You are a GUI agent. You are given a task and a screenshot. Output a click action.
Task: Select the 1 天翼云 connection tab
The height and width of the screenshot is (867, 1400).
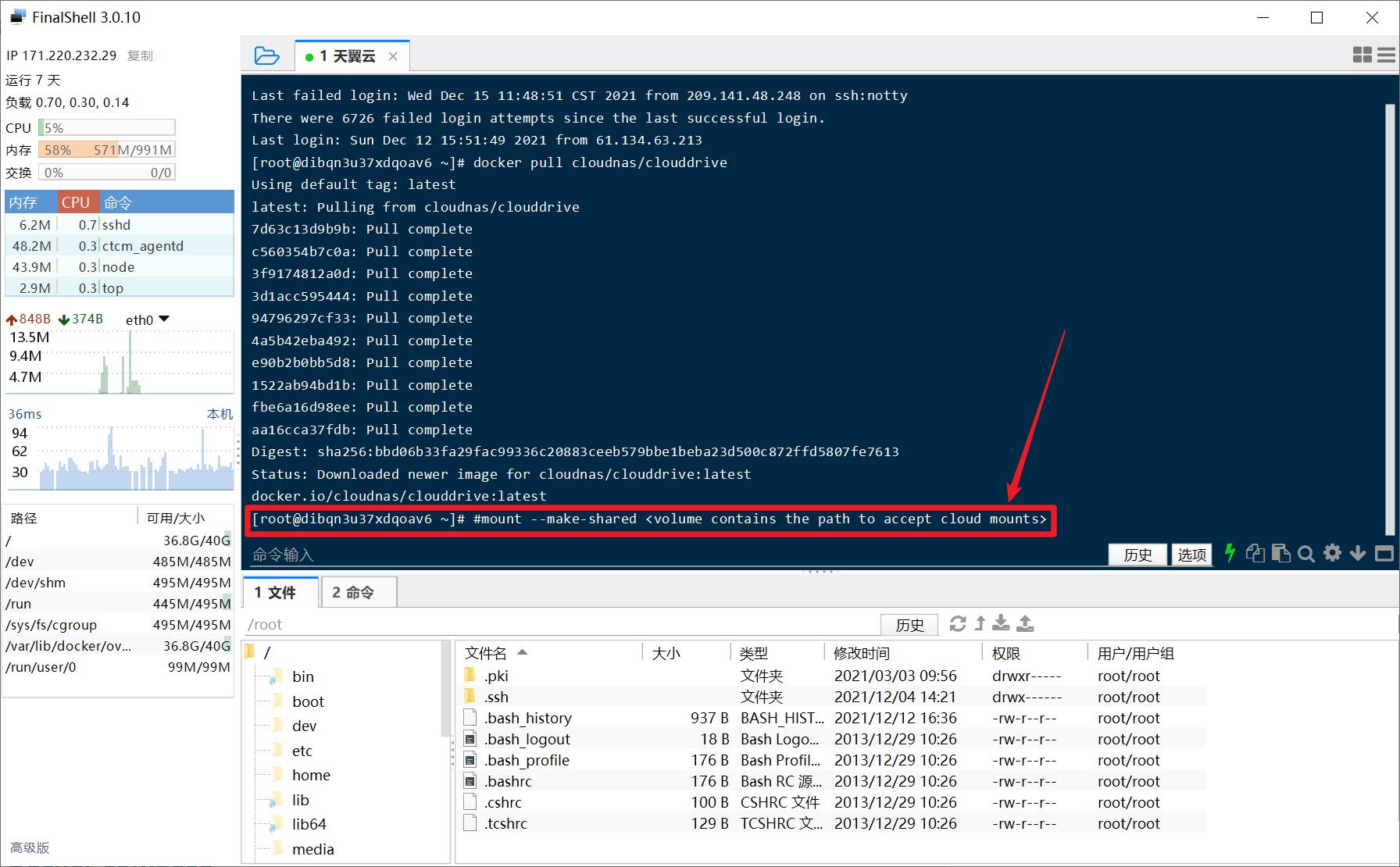coord(352,56)
